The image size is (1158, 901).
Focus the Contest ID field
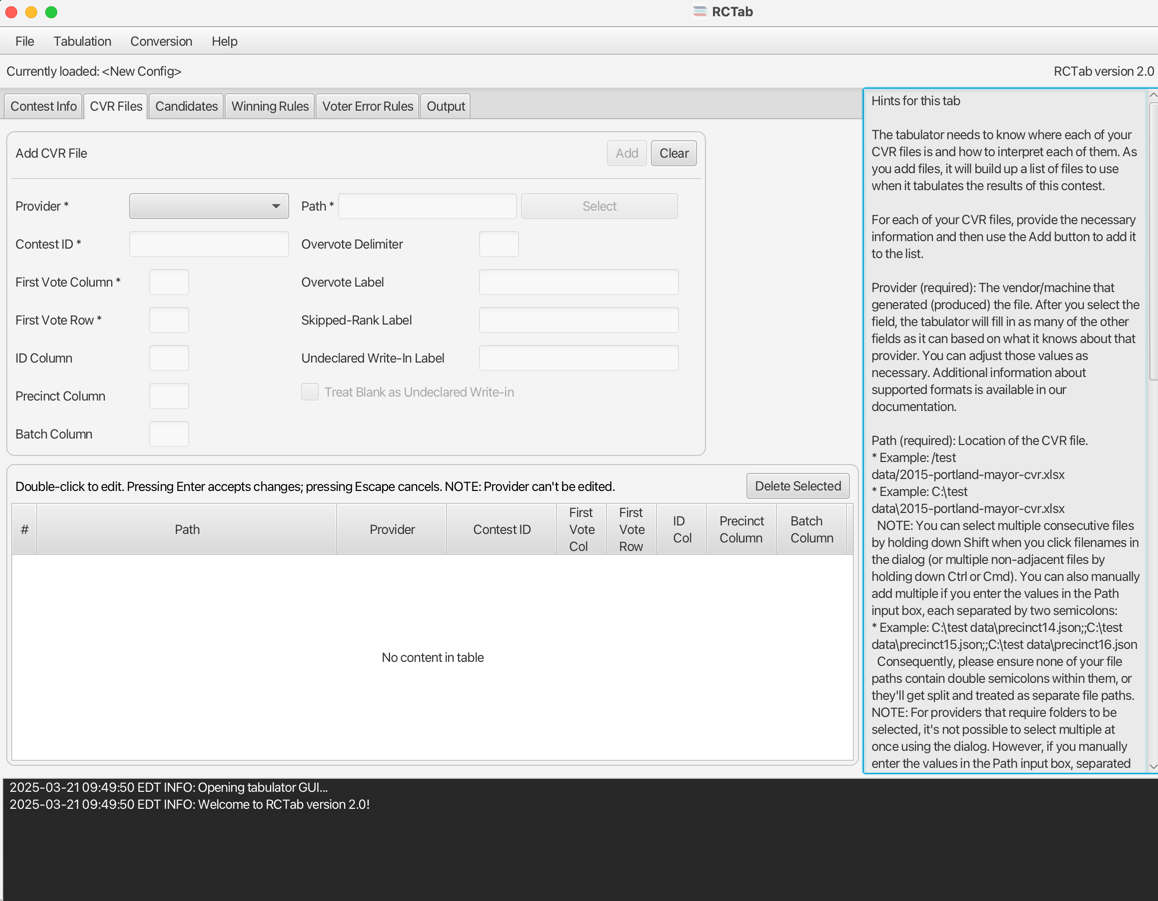[x=209, y=244]
